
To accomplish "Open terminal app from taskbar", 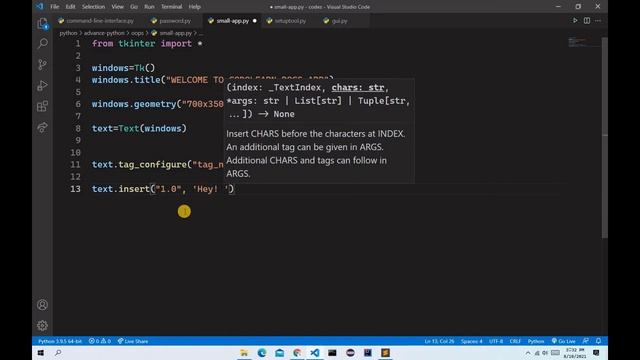I will click(x=332, y=353).
